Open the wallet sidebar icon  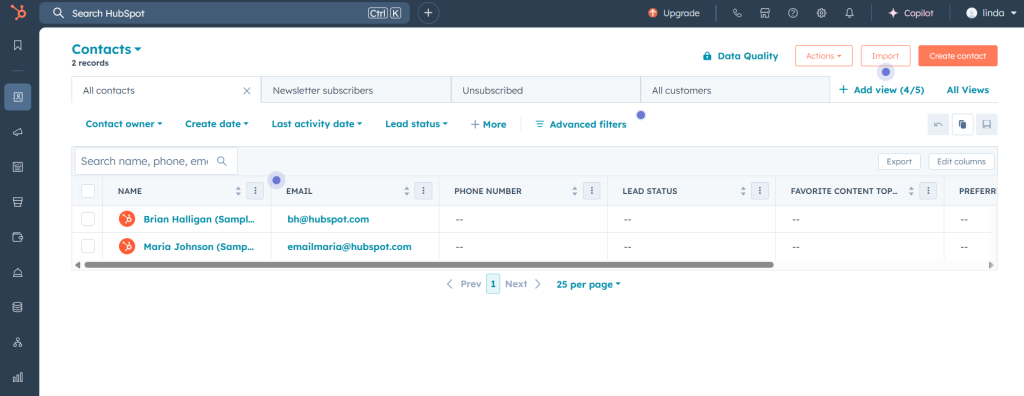point(18,237)
